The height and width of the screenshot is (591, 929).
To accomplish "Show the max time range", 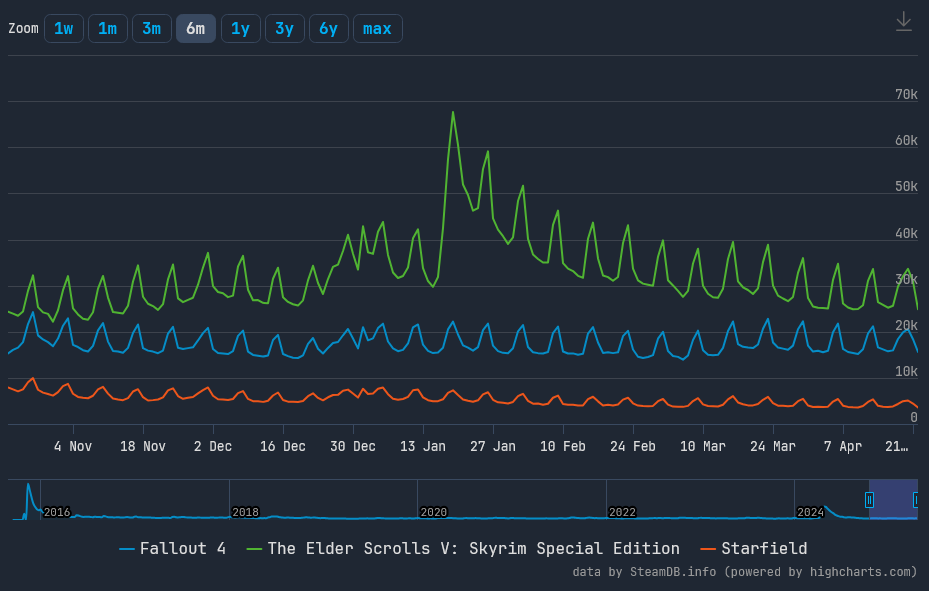I will point(377,28).
